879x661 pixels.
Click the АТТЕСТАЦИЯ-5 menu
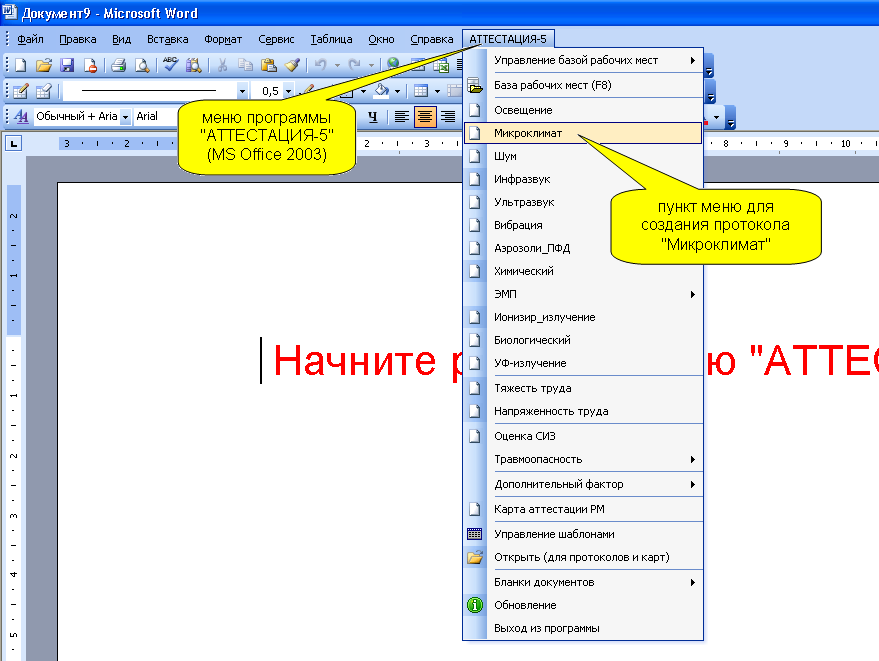tap(508, 39)
